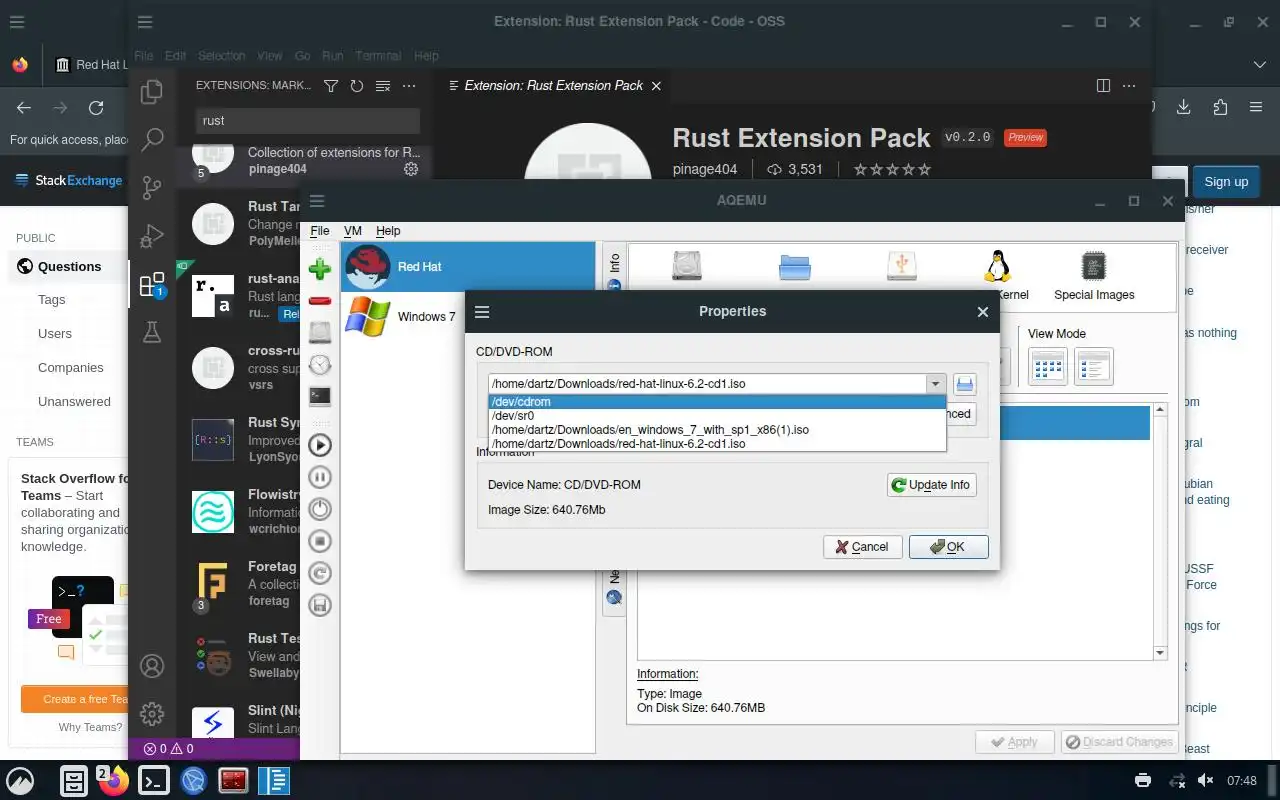This screenshot has width=1280, height=800.
Task: Open VS Code Search icon
Action: coord(152,140)
